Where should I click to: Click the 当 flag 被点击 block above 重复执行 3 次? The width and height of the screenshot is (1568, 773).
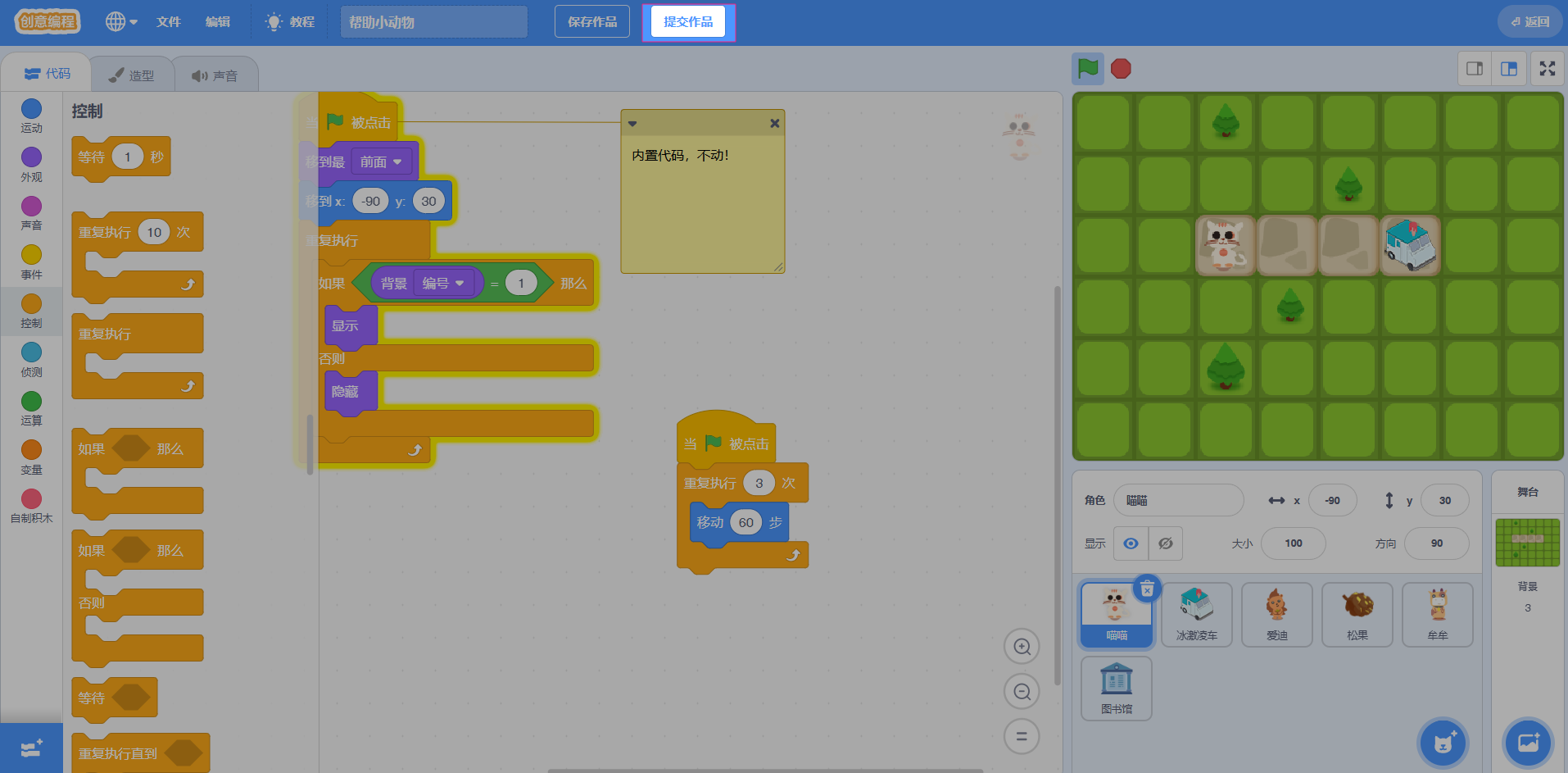click(x=726, y=439)
